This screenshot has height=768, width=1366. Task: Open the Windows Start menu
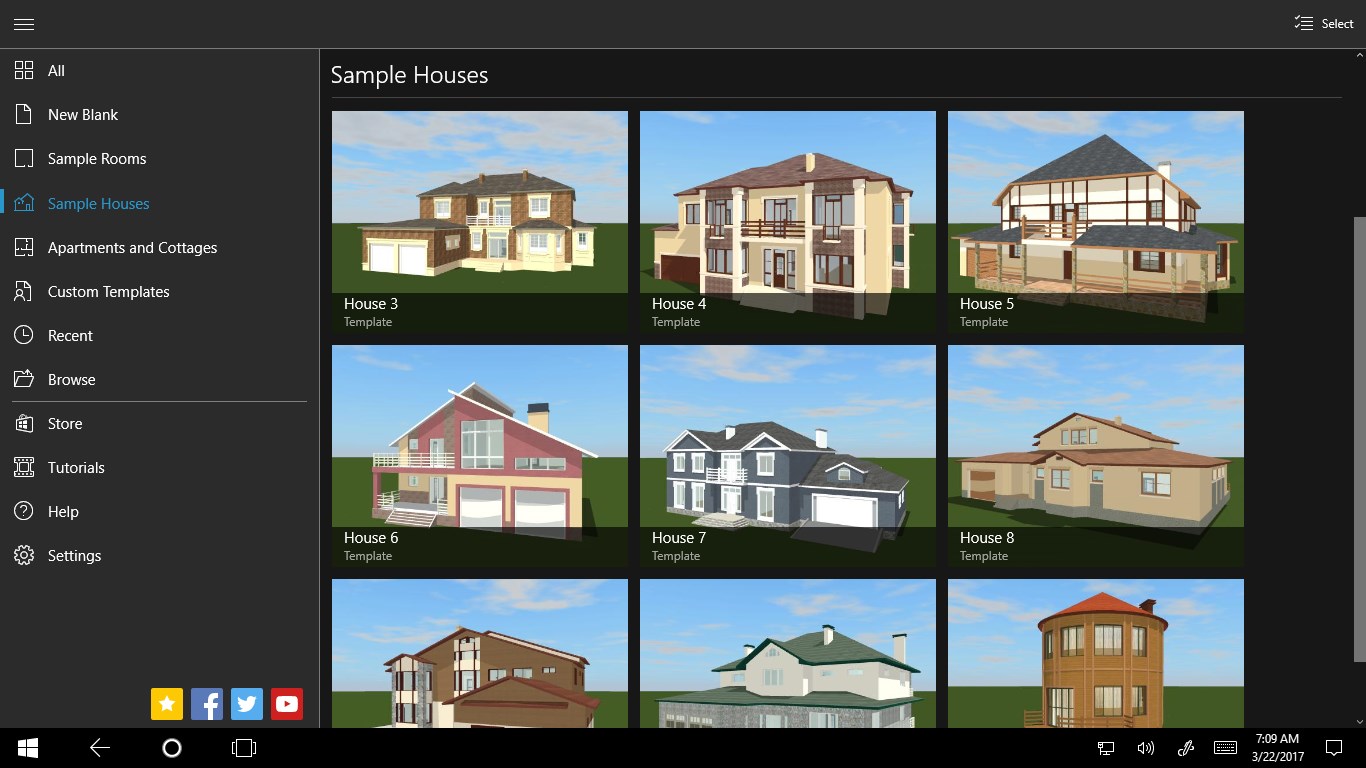(26, 747)
